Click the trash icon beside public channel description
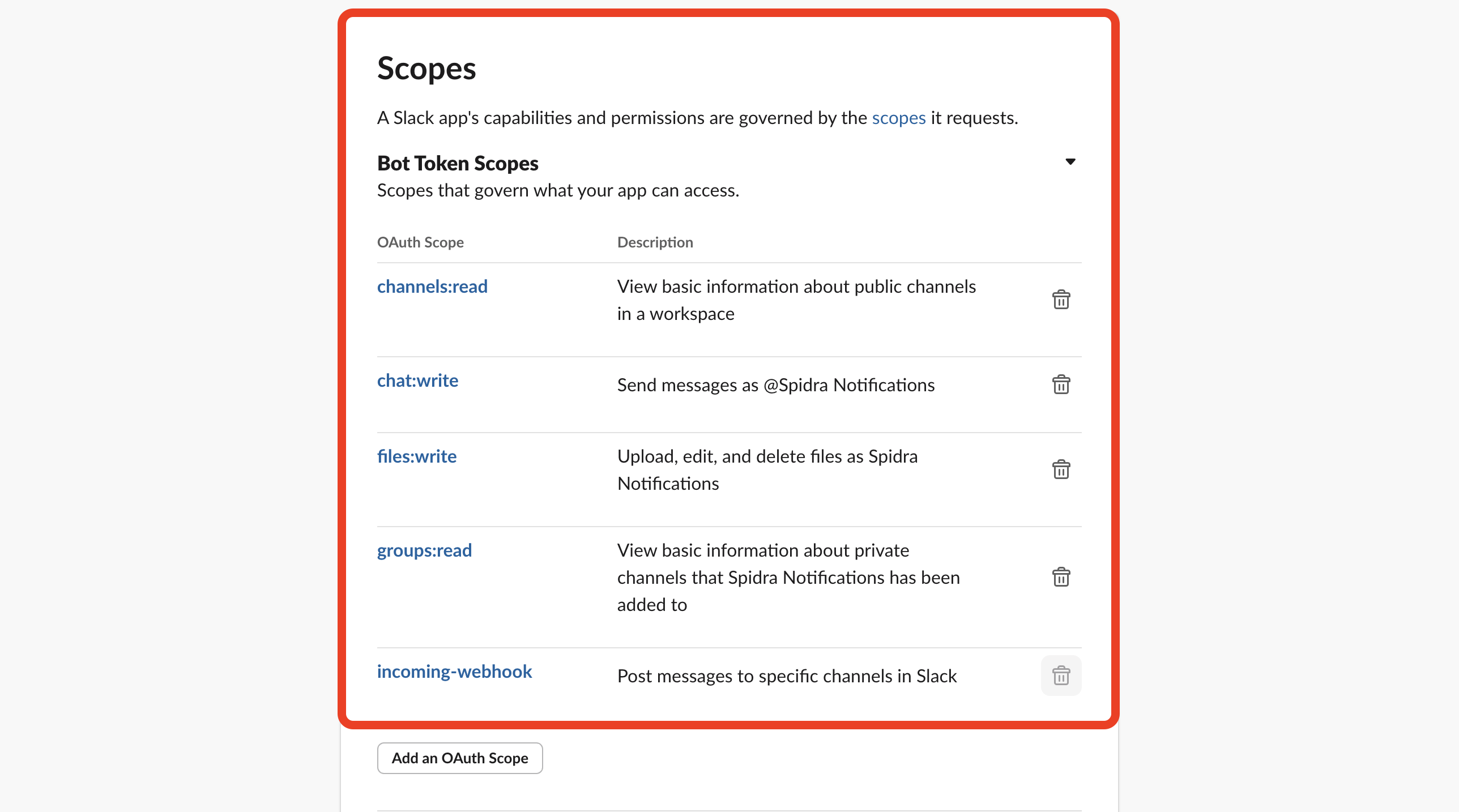 [x=1061, y=300]
